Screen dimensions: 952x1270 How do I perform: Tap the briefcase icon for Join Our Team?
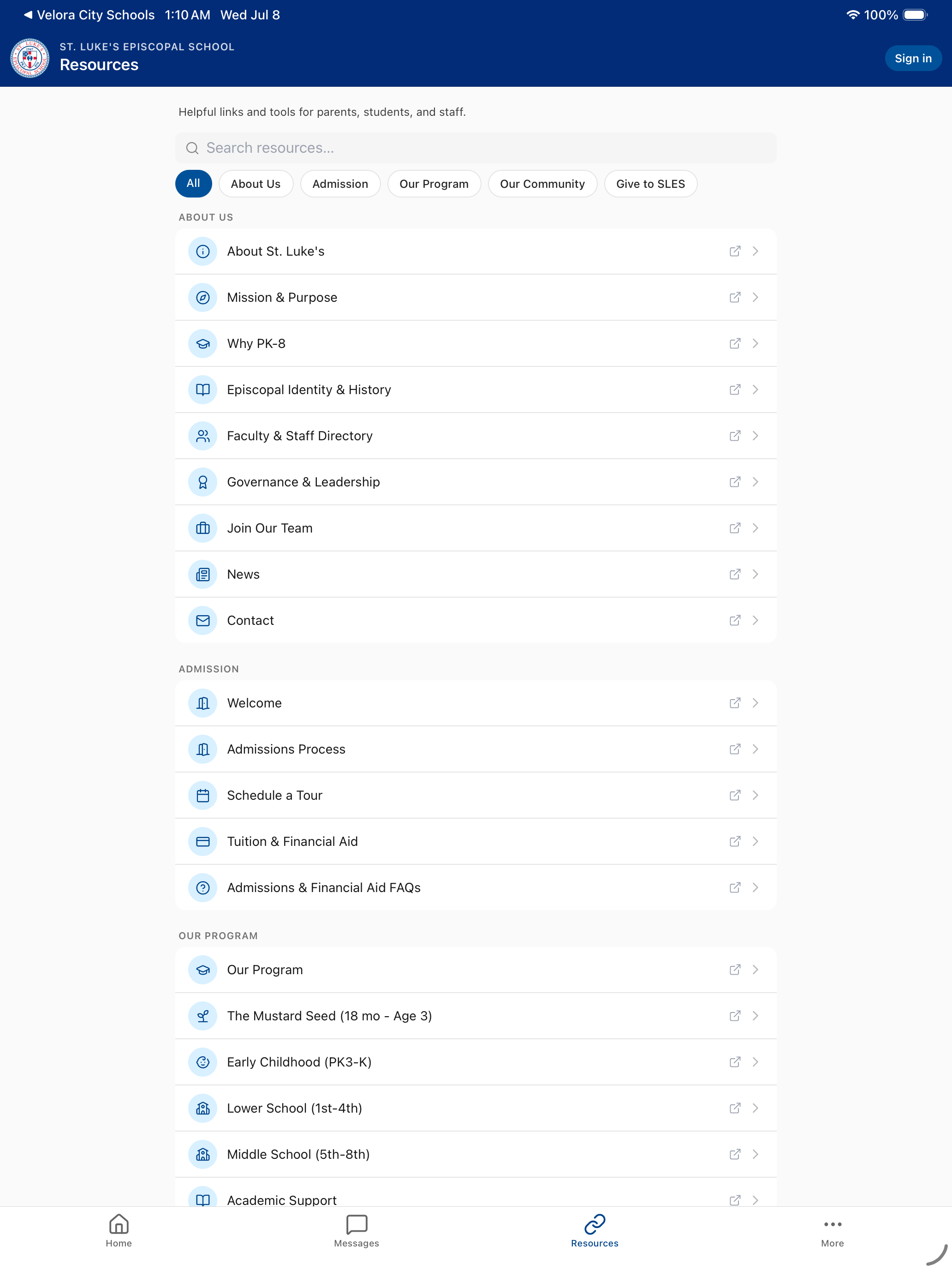tap(202, 528)
